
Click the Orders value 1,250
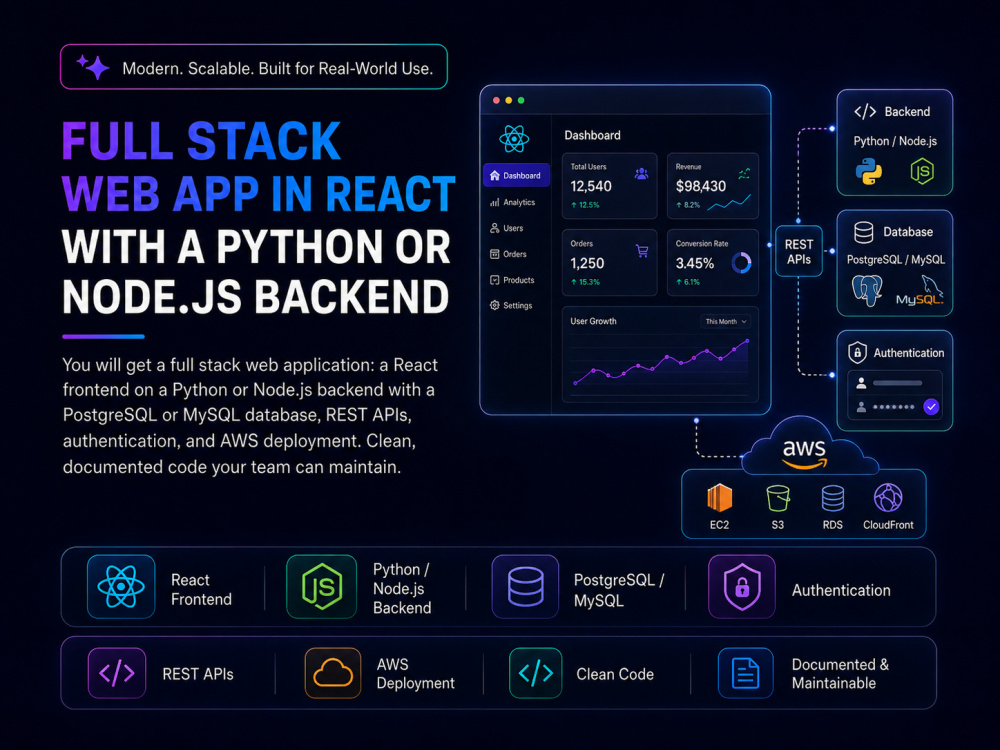[x=587, y=263]
